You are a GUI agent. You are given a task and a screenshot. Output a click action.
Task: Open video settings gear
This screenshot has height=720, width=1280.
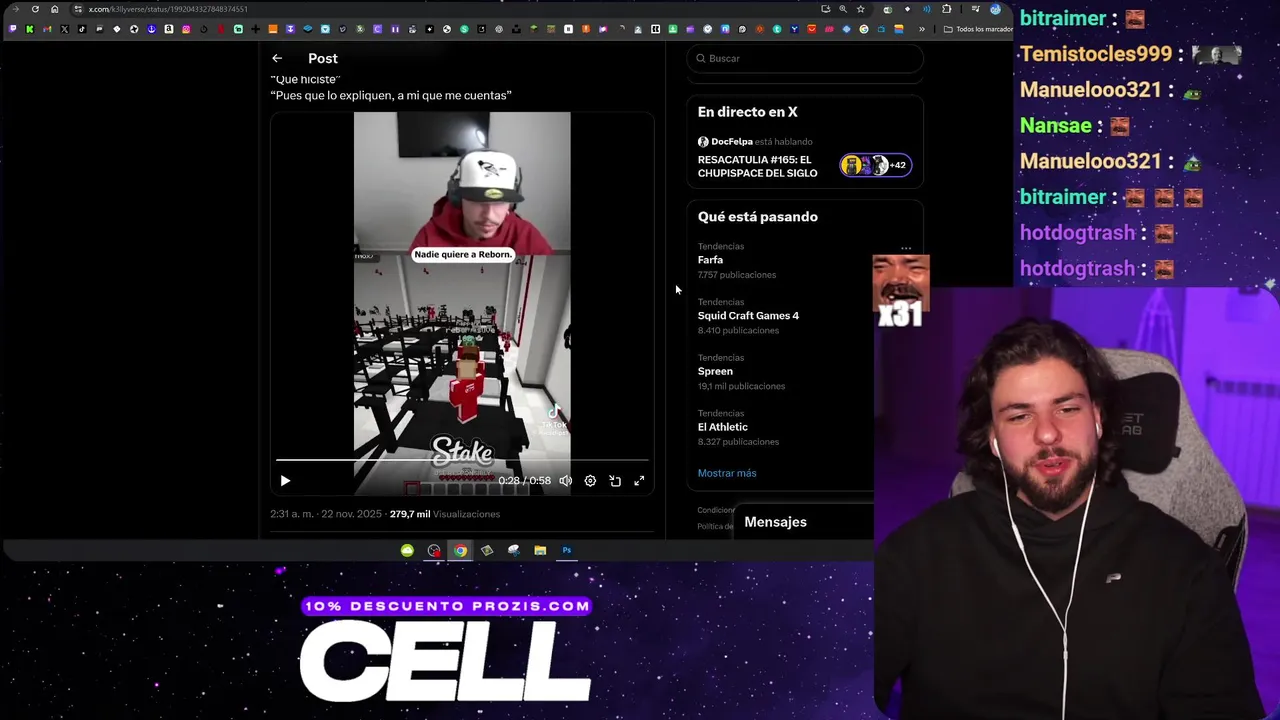(x=590, y=481)
